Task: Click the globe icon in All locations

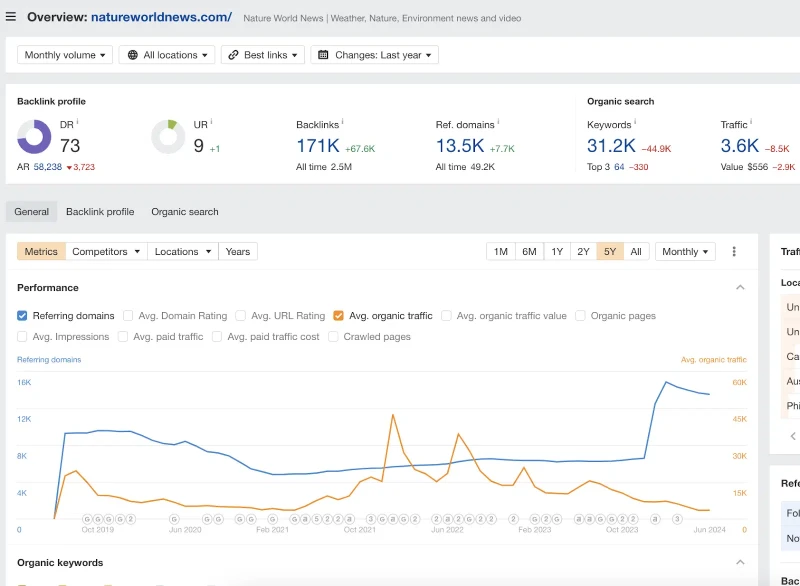Action: click(x=133, y=55)
